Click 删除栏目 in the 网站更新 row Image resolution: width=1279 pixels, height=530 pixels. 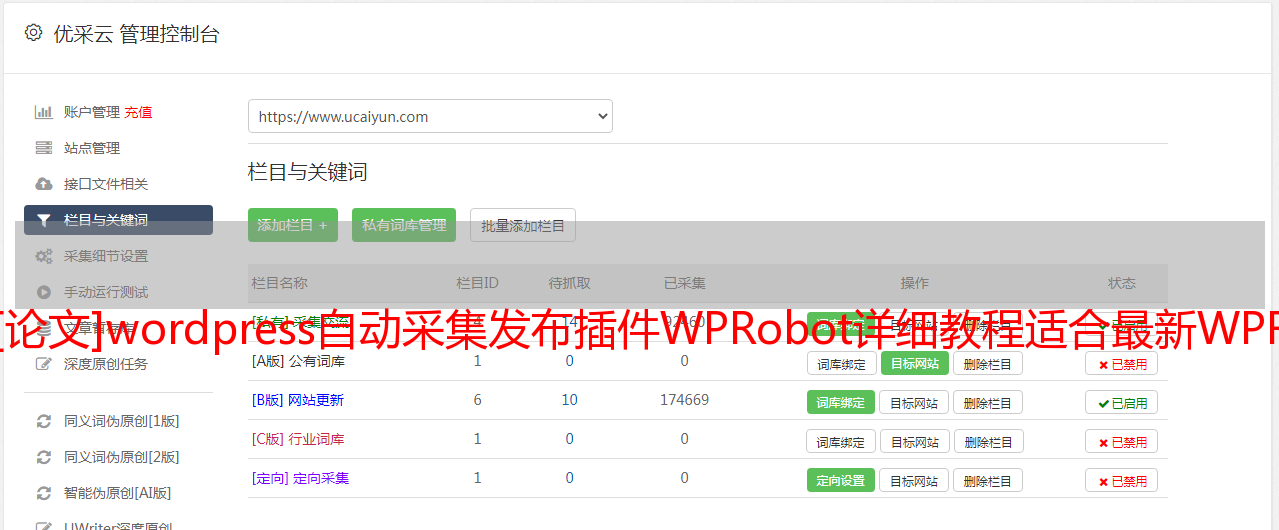pyautogui.click(x=988, y=403)
